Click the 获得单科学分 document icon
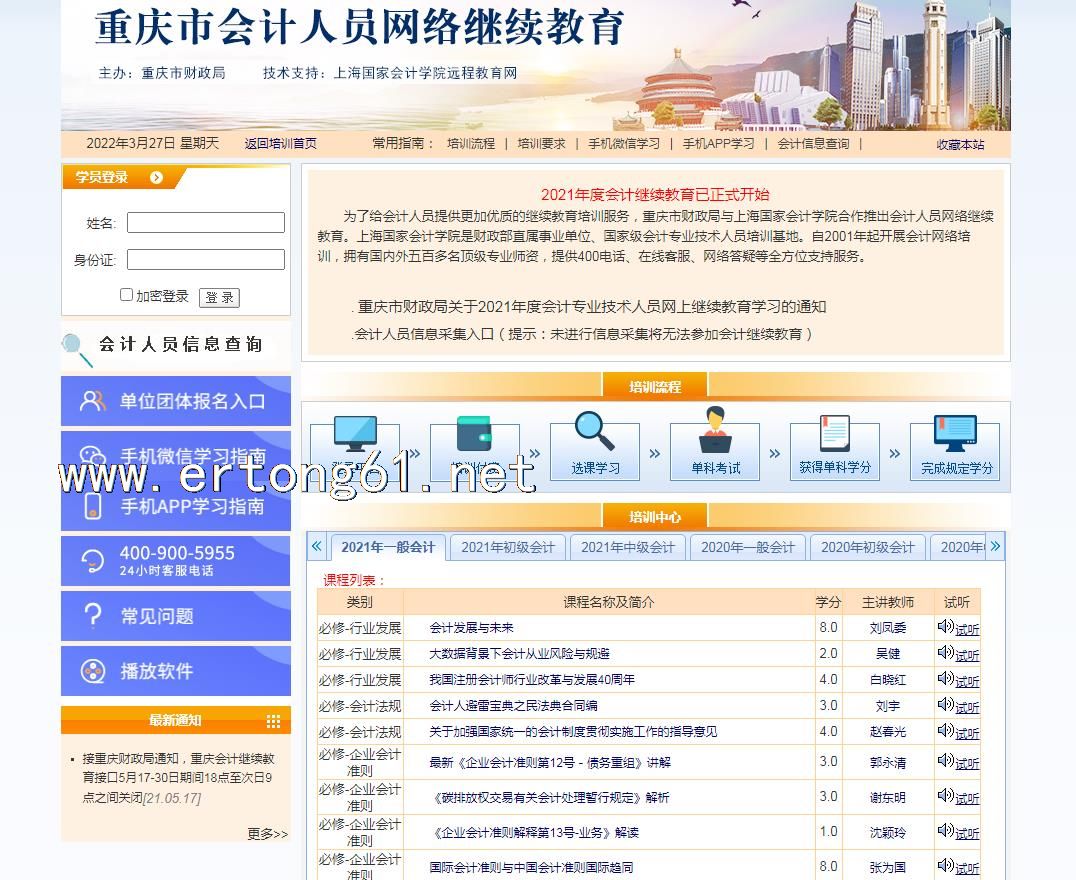The image size is (1076, 880). tap(834, 433)
